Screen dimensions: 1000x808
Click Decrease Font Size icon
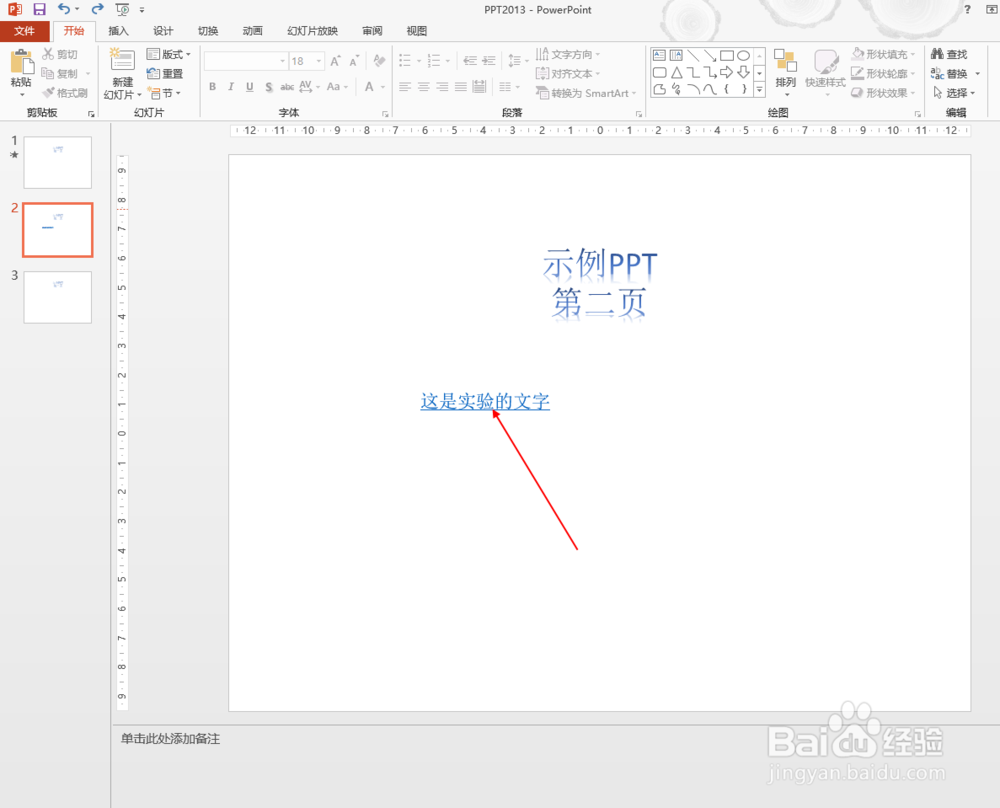point(354,61)
